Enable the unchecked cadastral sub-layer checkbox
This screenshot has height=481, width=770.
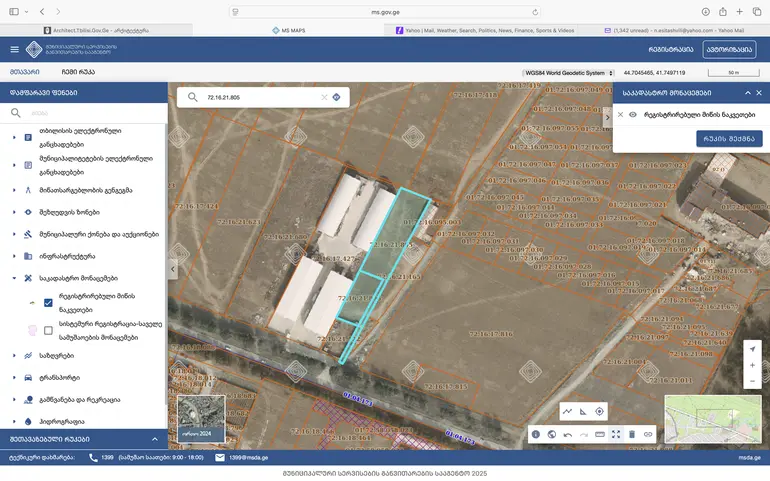point(48,330)
